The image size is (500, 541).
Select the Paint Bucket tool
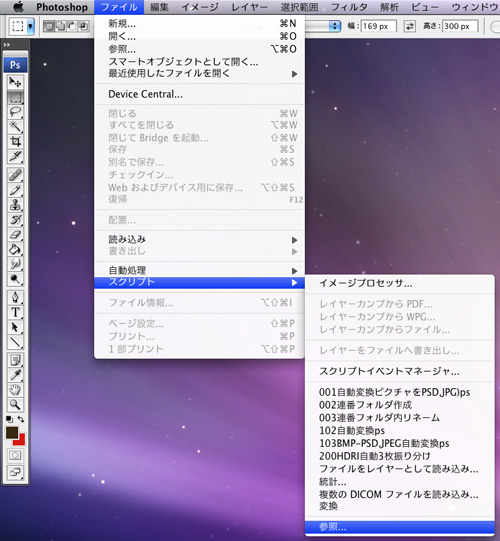[15, 249]
